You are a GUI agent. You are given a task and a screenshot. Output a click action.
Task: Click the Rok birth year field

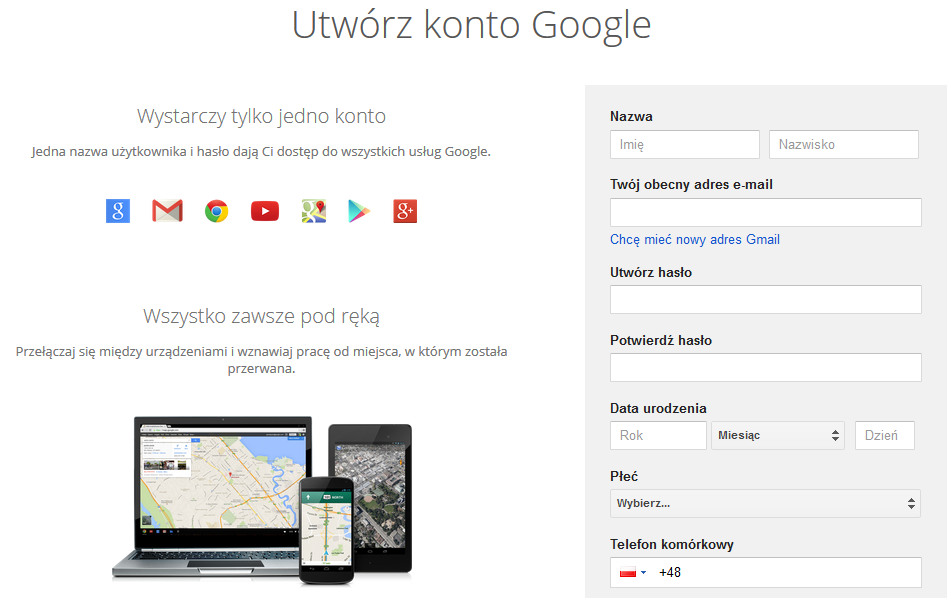click(x=658, y=435)
